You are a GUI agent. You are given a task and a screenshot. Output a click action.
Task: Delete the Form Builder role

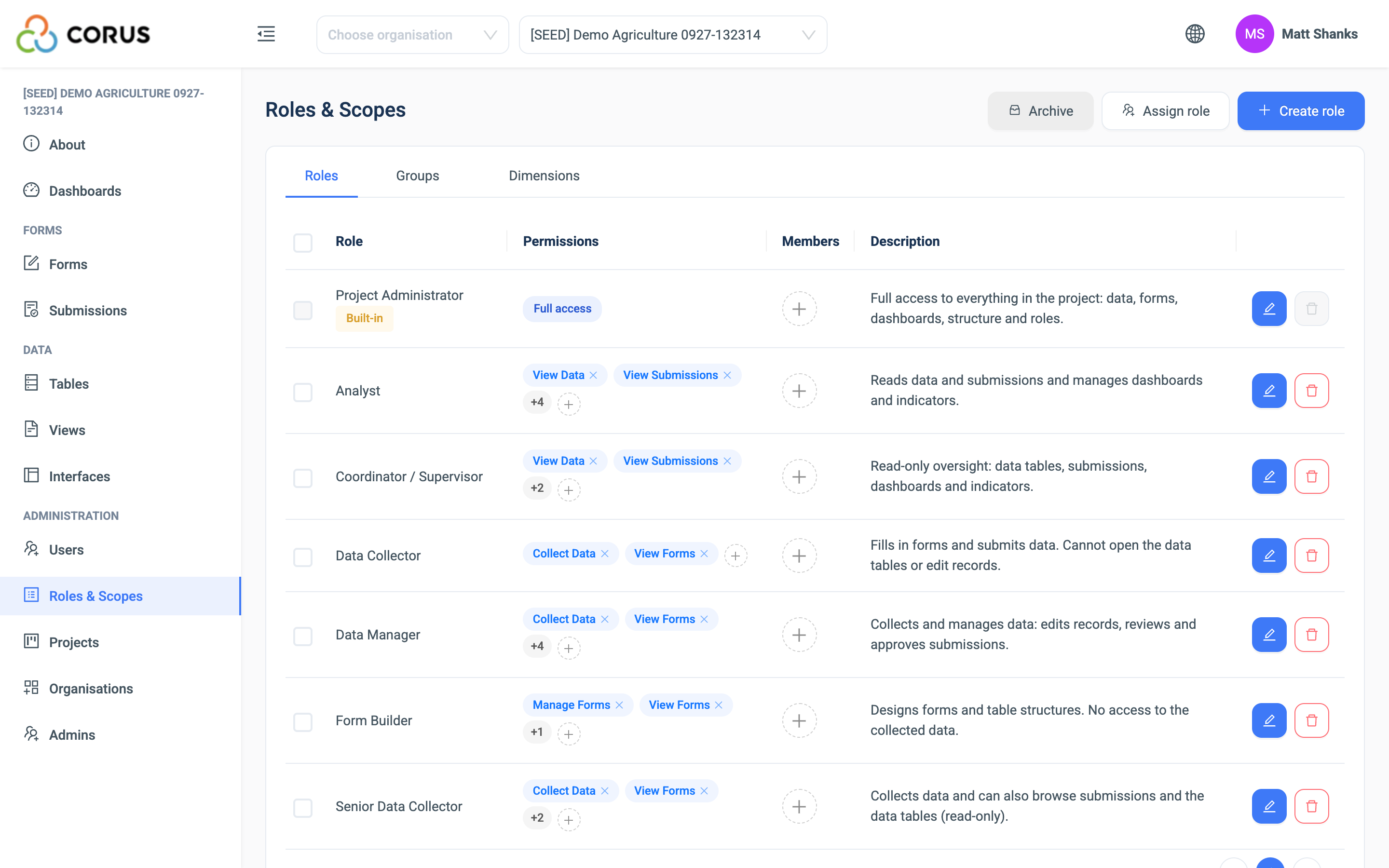(1311, 720)
